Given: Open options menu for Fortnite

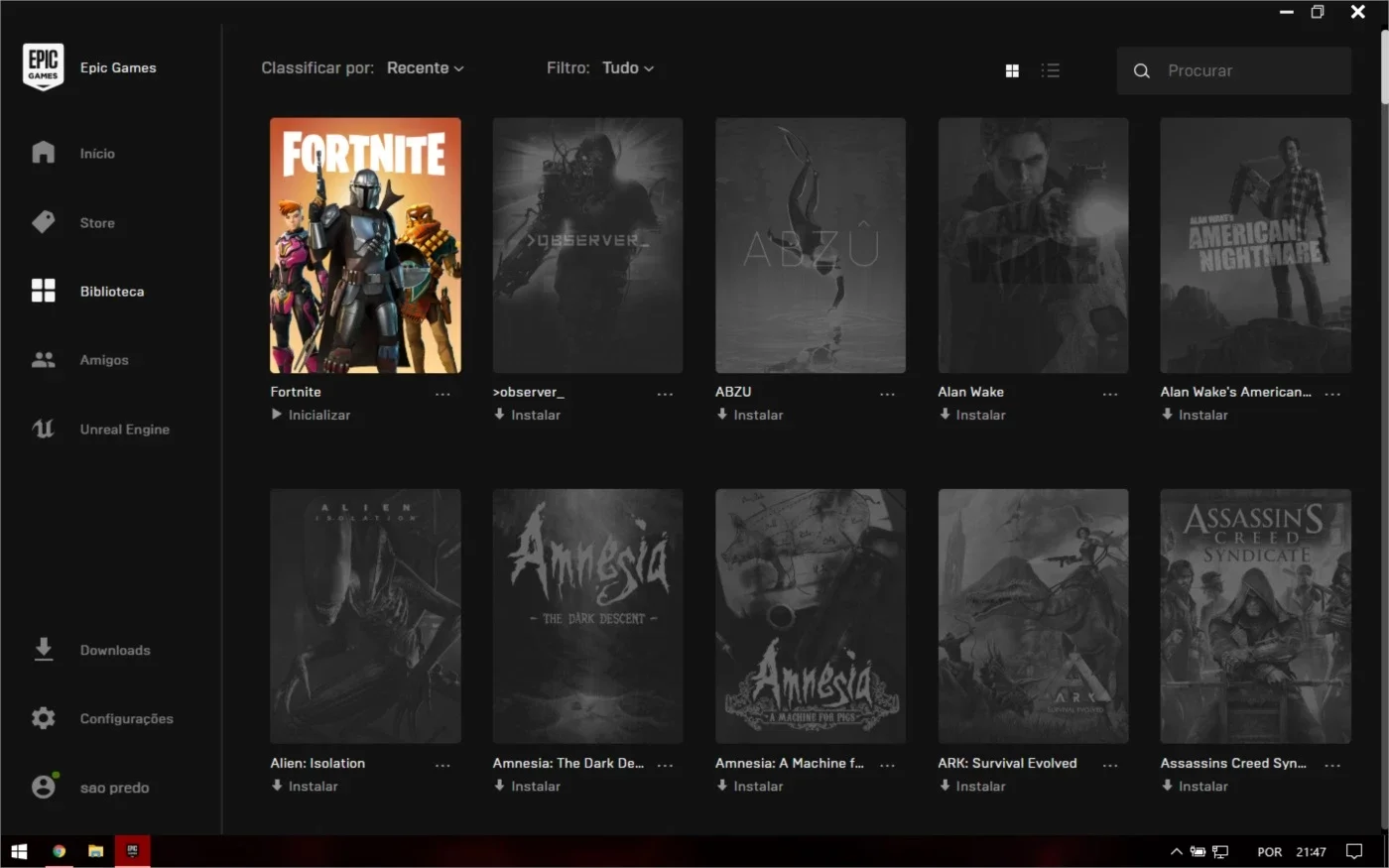Looking at the screenshot, I should [442, 394].
